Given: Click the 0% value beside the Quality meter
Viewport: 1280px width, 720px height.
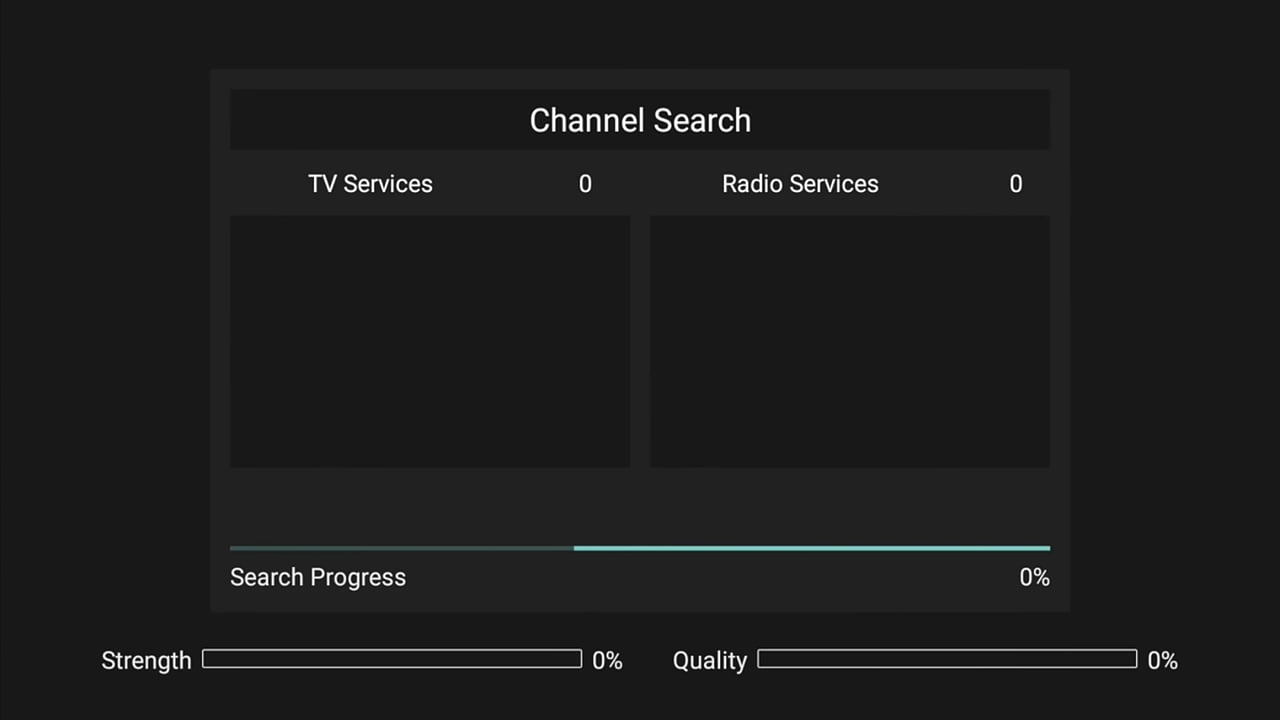Looking at the screenshot, I should [x=1162, y=660].
